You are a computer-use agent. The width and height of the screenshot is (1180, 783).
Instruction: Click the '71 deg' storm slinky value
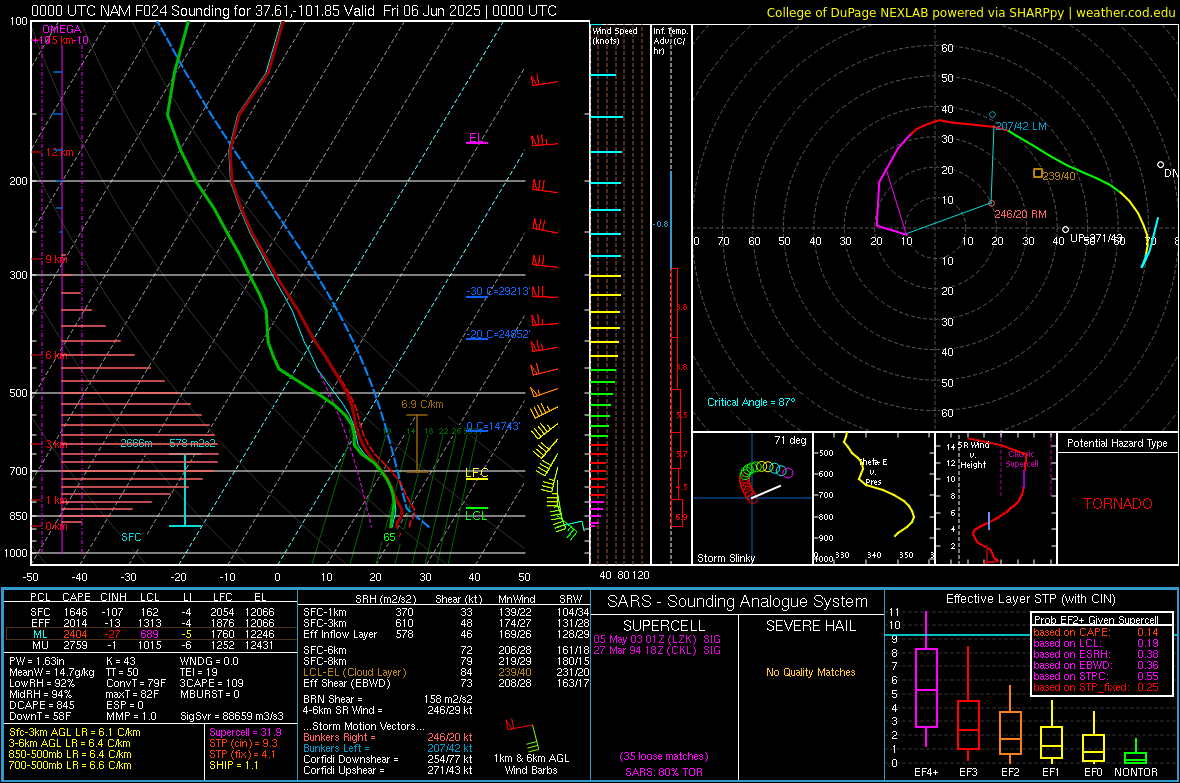tap(790, 440)
